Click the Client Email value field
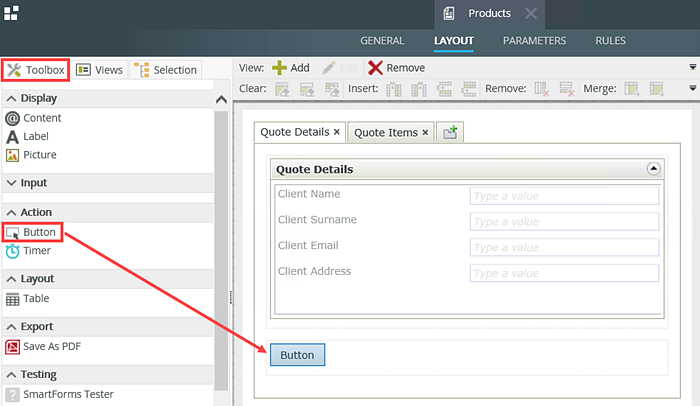This screenshot has width=700, height=406. (564, 247)
